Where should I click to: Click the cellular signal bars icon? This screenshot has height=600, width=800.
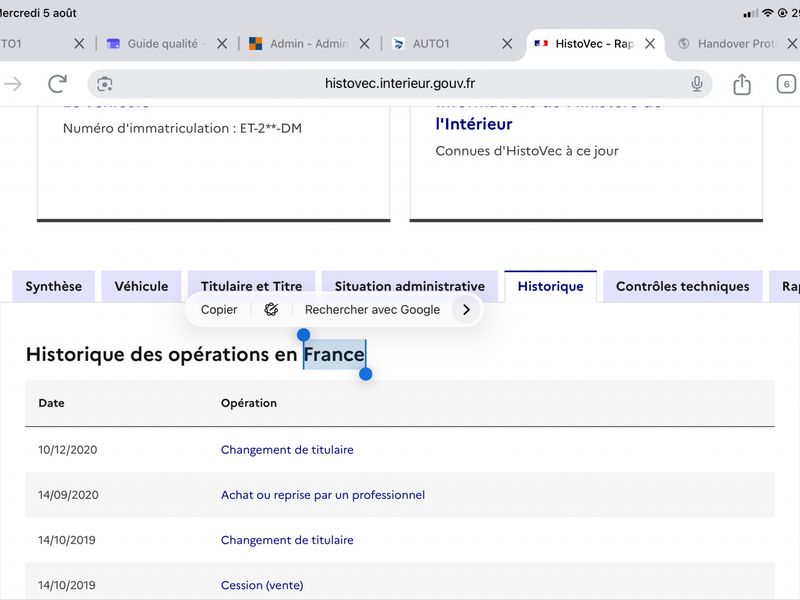click(751, 14)
